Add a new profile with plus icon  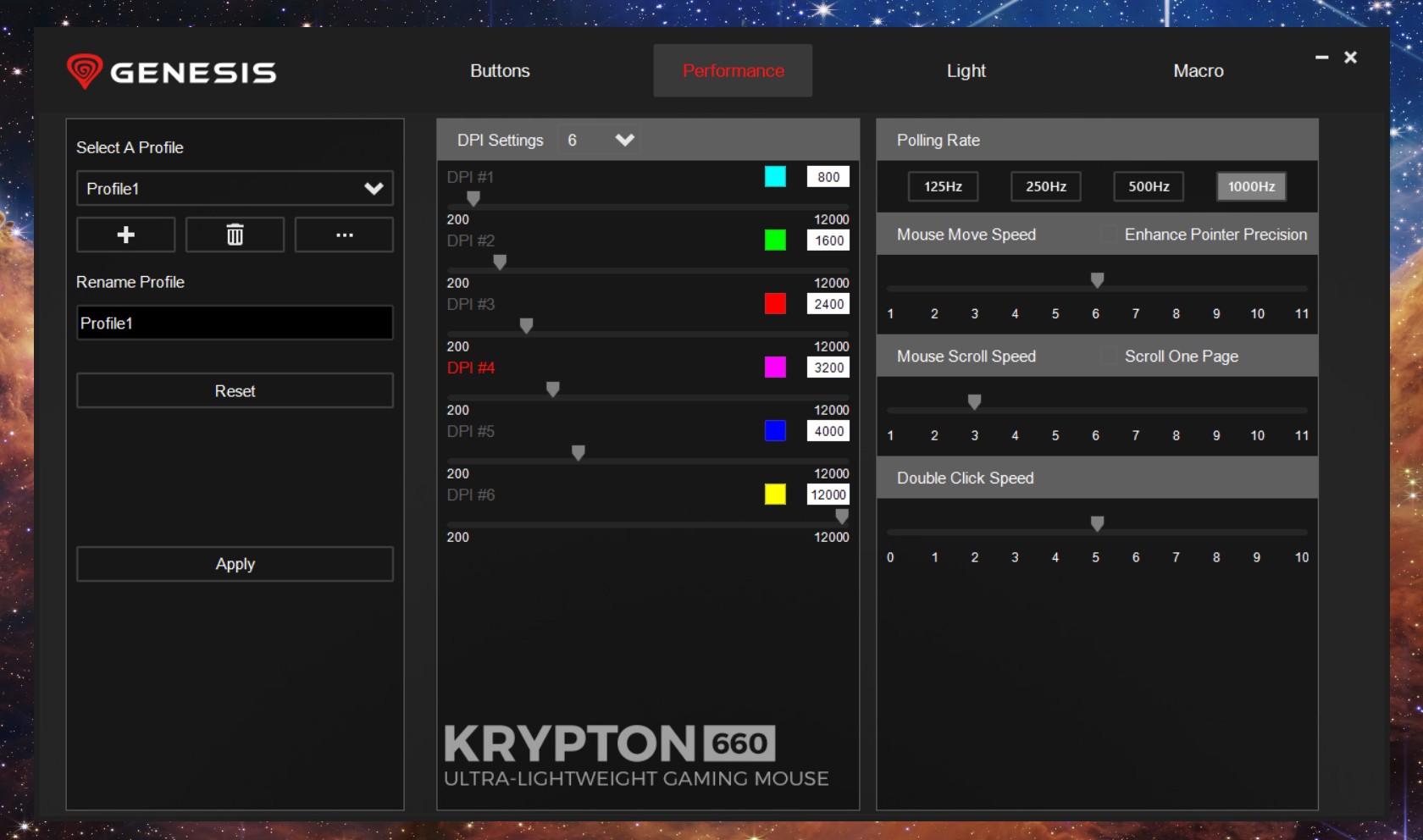(x=125, y=235)
